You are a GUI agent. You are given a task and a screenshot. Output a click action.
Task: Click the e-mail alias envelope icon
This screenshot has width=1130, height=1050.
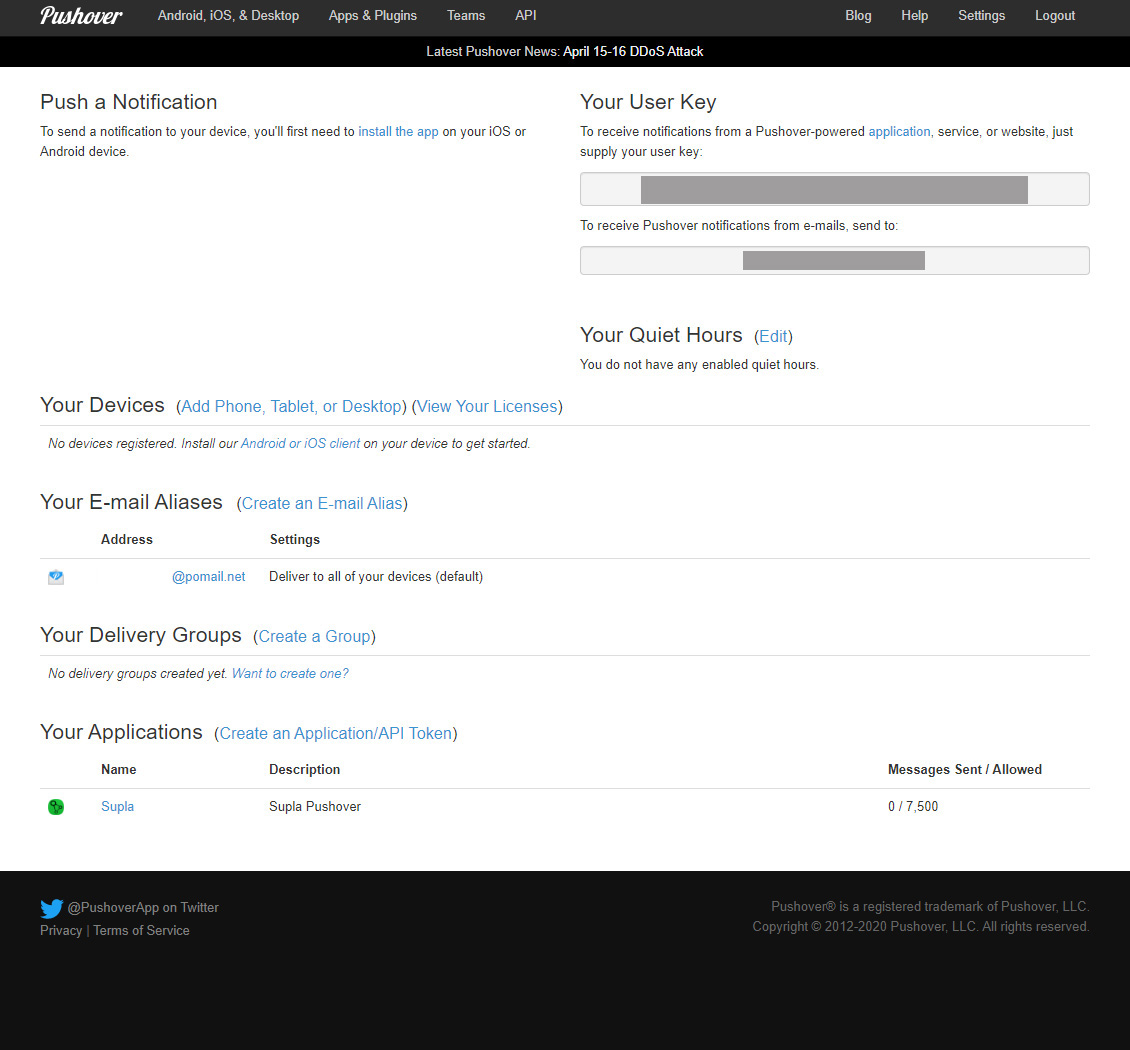(55, 577)
